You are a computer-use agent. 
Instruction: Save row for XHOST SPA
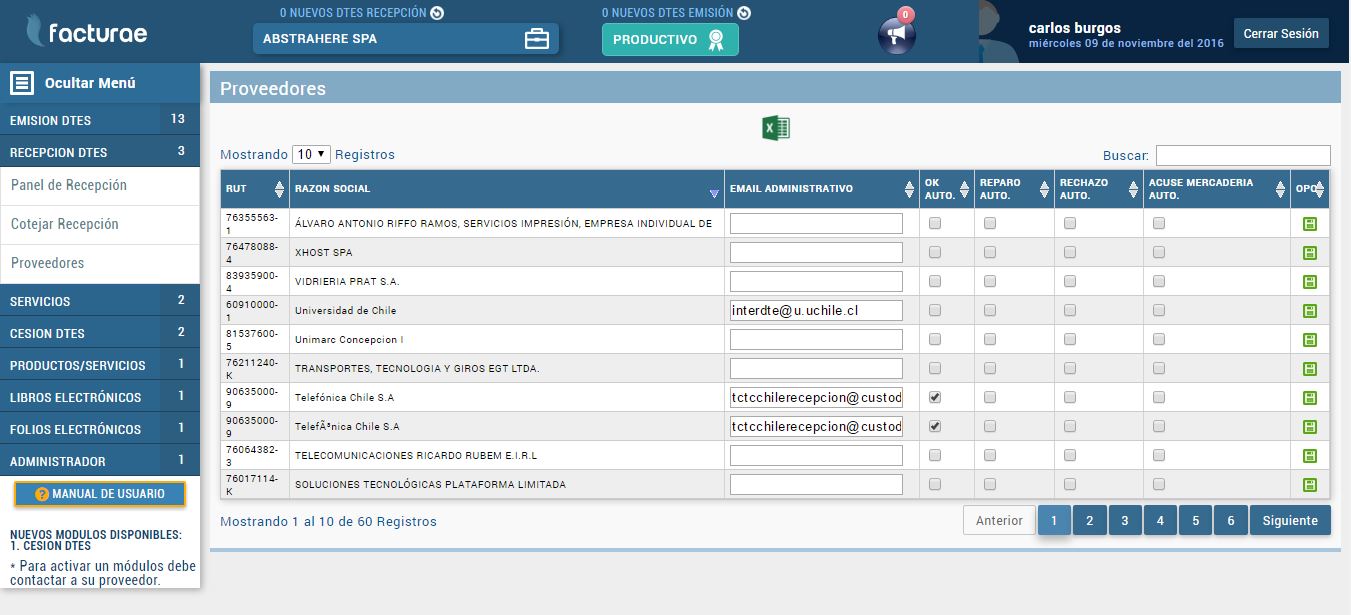pos(1310,253)
